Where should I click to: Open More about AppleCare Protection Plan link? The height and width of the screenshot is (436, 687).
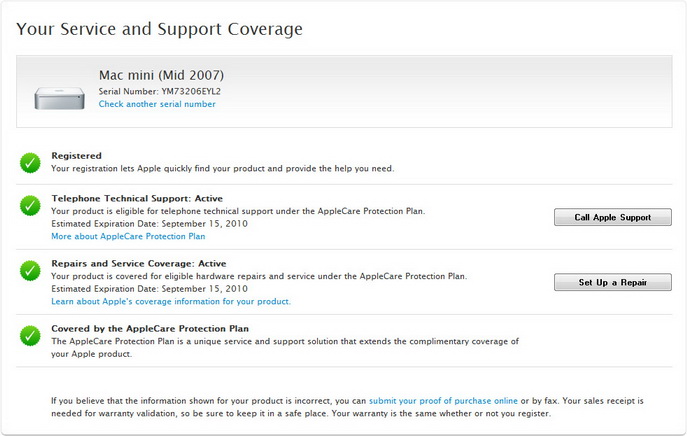[128, 237]
